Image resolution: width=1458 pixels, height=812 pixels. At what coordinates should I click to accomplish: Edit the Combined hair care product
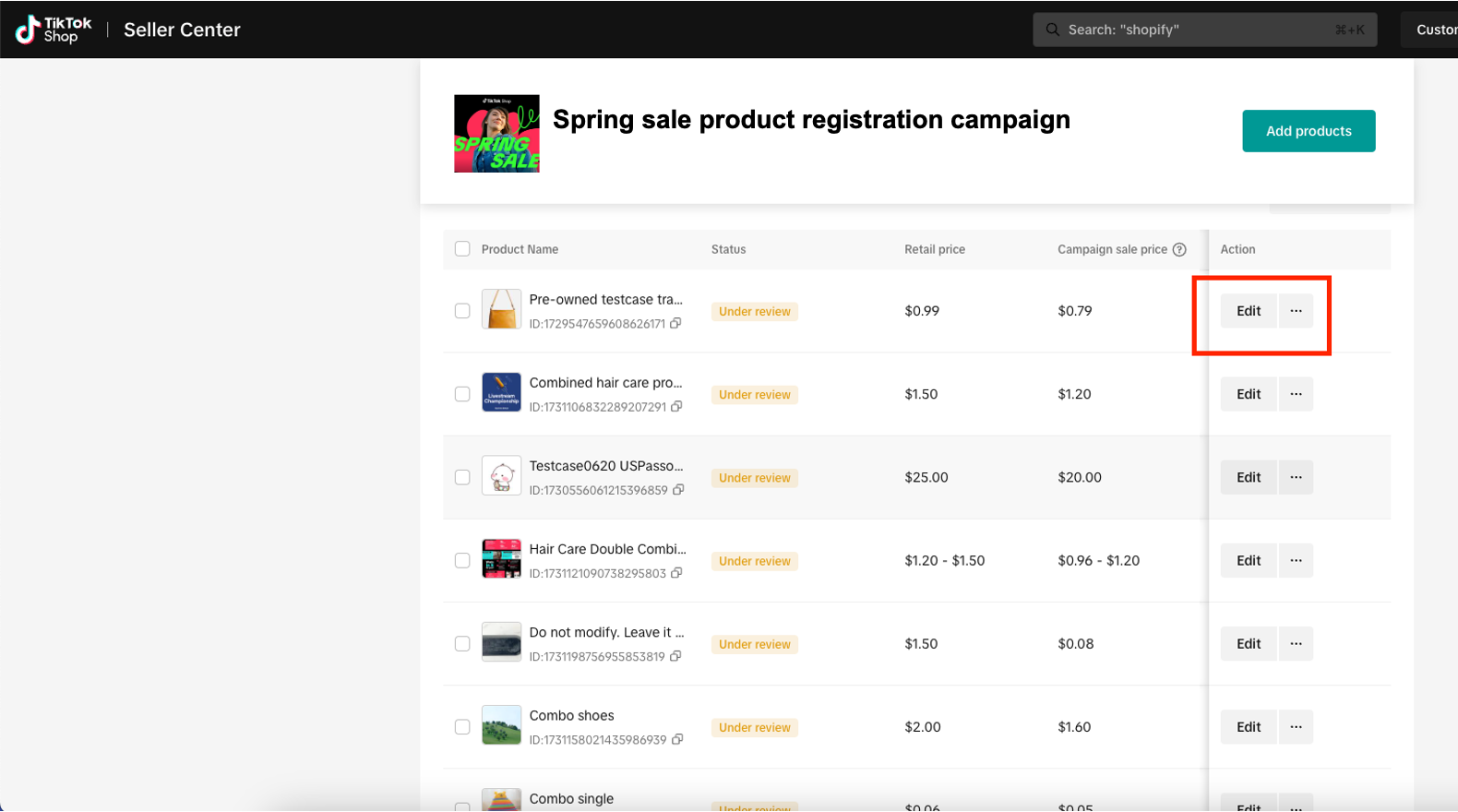pos(1248,394)
